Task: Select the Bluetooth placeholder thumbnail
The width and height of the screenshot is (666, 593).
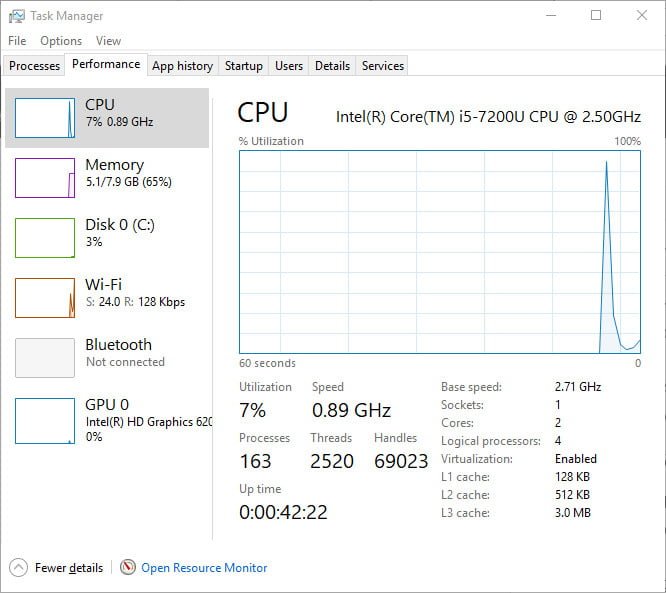Action: 45,358
